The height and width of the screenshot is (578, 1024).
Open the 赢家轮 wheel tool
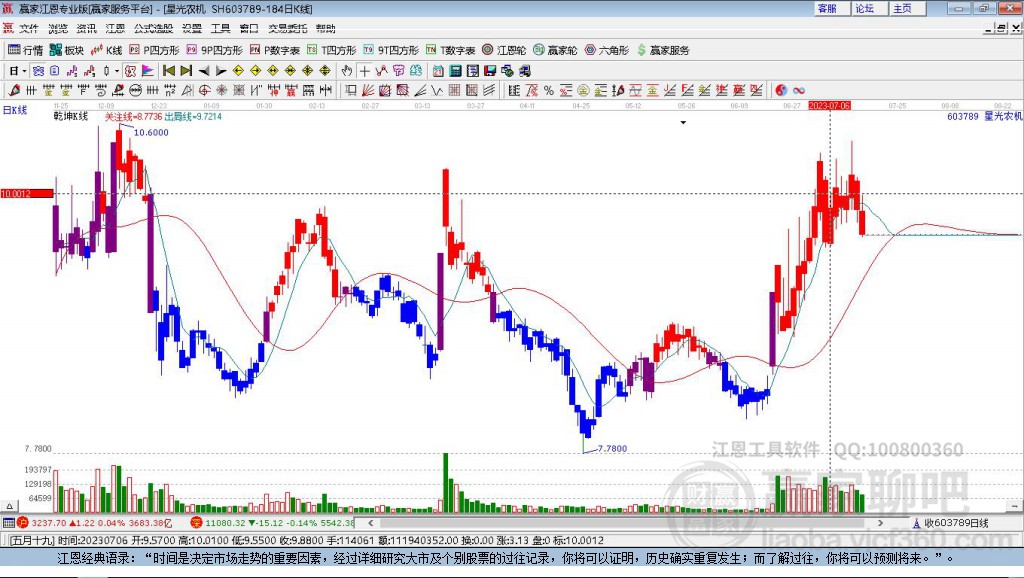(555, 50)
